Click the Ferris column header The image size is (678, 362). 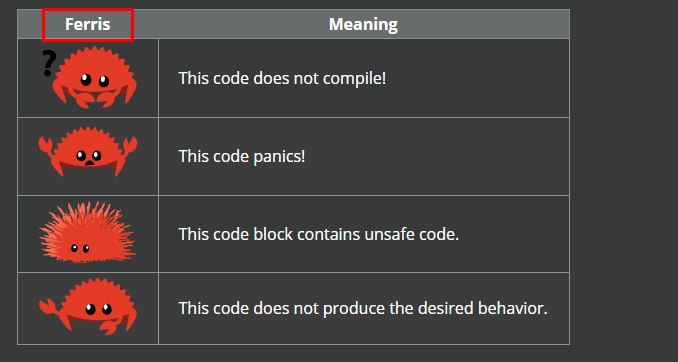(x=88, y=24)
